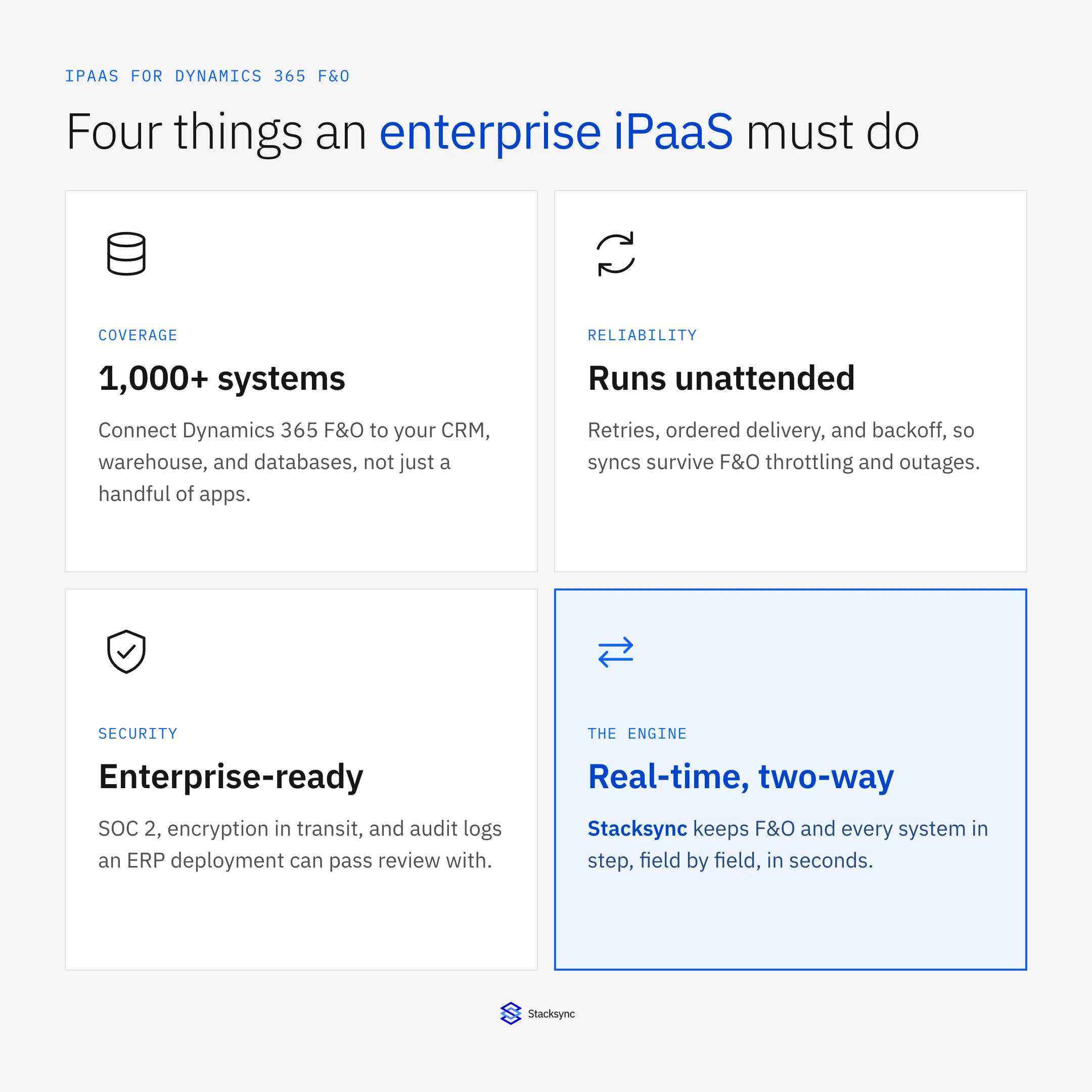Click the 'Connect Dynamics 365 F&O to your CRM' paragraph

294,462
